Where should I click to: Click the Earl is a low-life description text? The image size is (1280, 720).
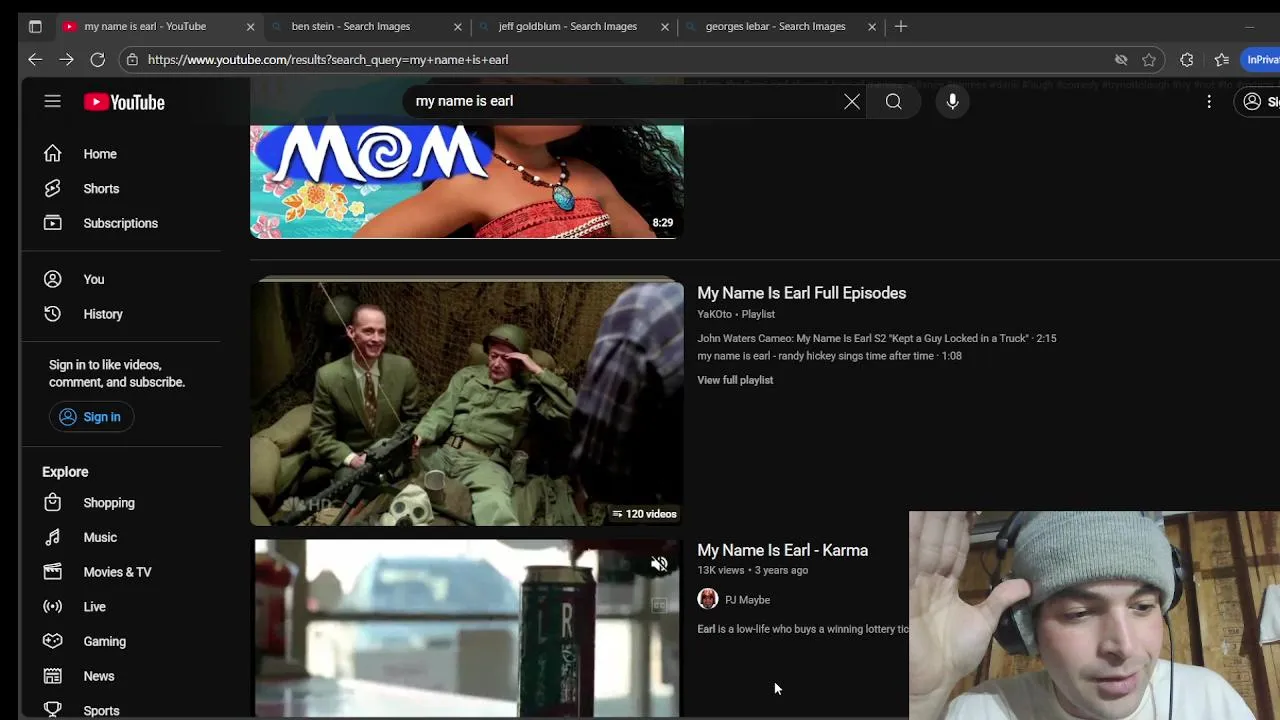coord(803,629)
